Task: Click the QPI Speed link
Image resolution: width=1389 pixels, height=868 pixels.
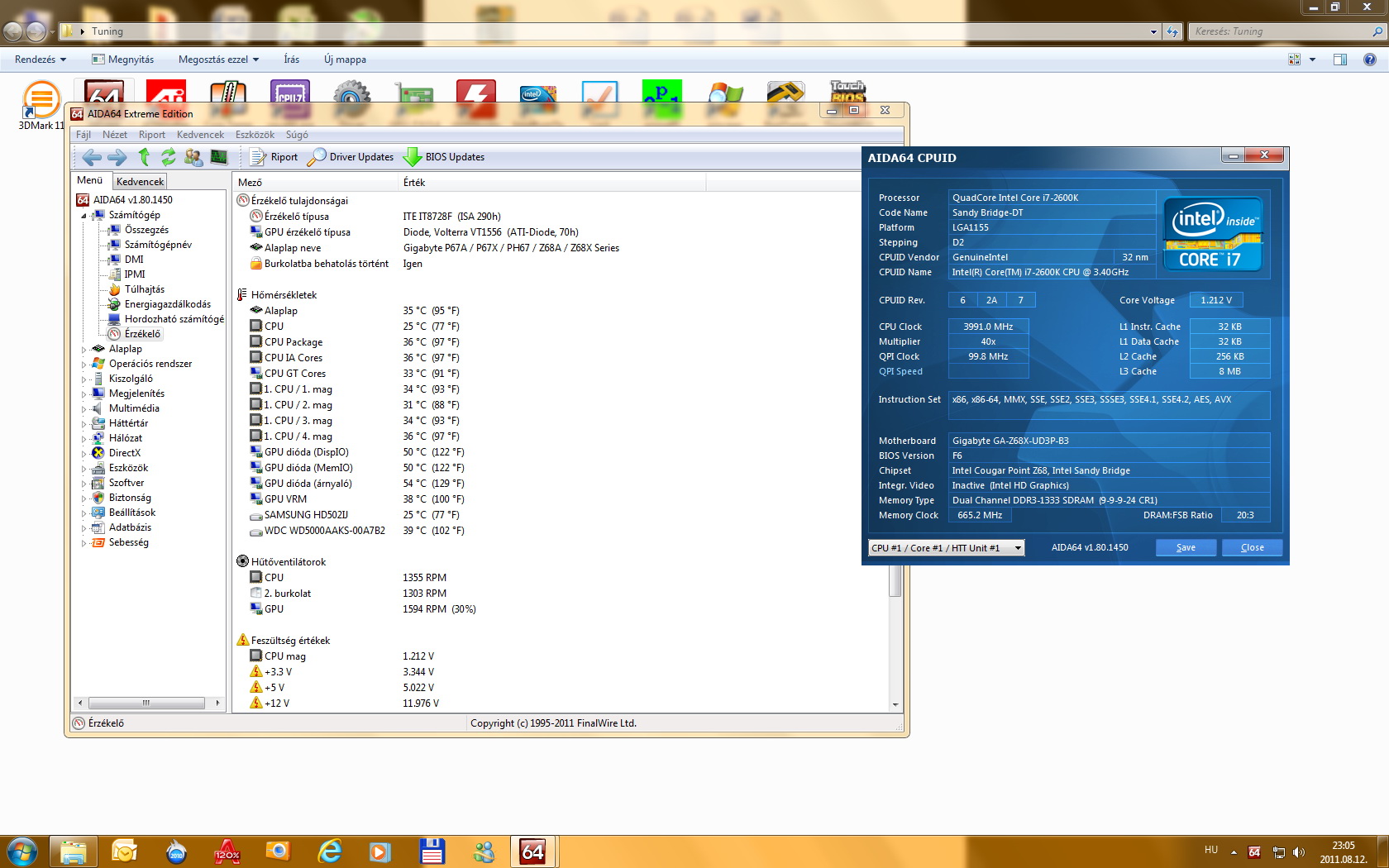Action: (900, 371)
